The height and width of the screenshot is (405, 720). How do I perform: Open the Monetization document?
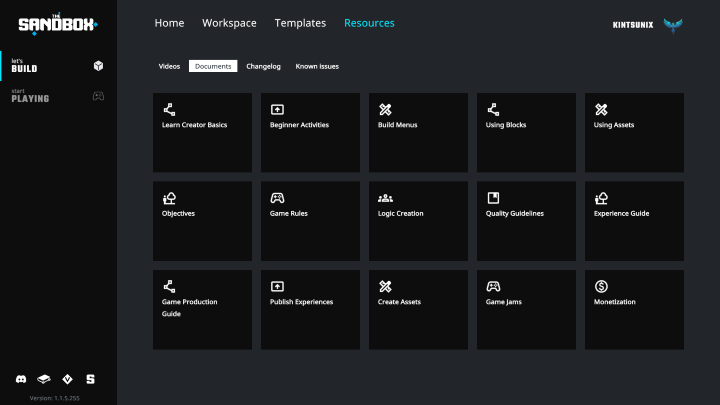click(634, 309)
